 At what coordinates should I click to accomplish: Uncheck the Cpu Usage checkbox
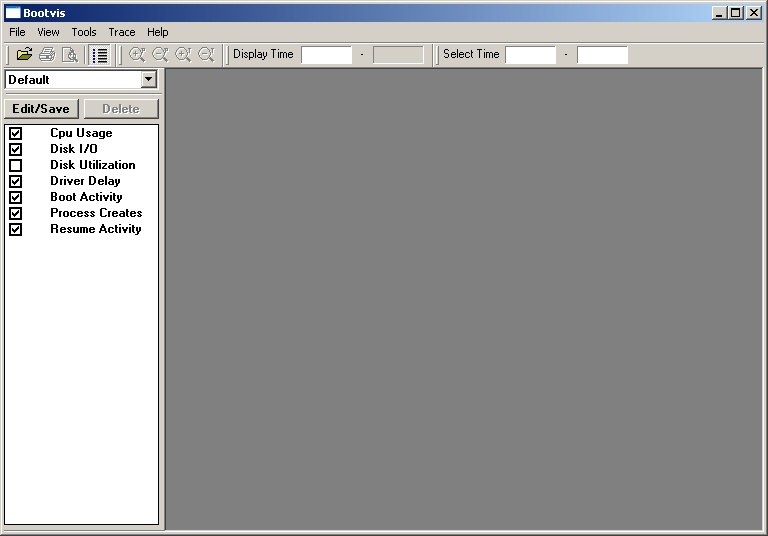[x=16, y=133]
